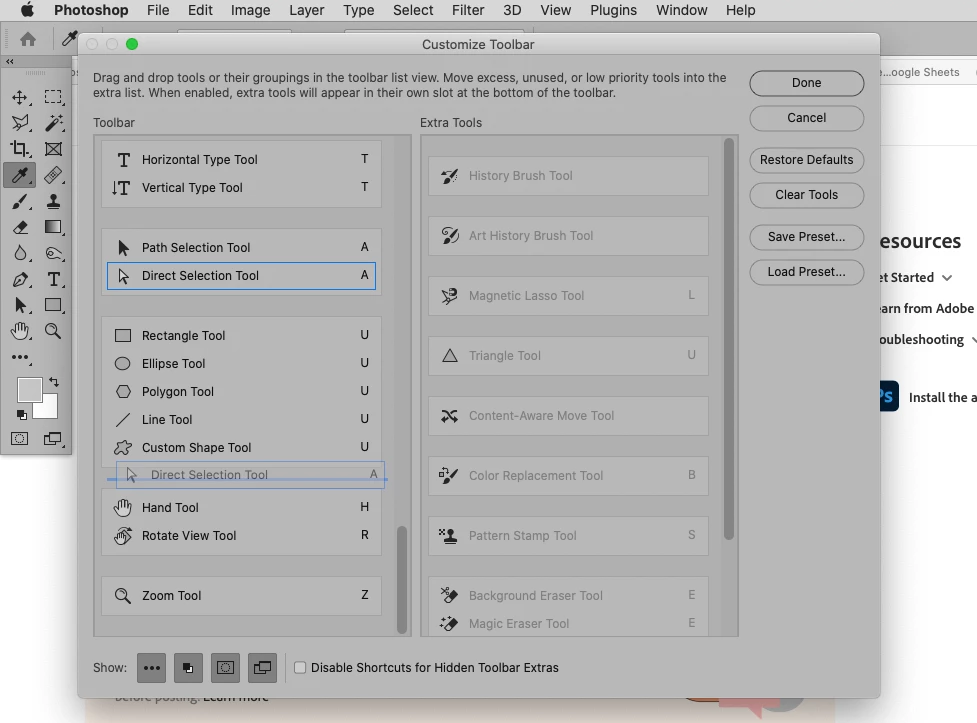Click Restore Defaults button
The image size is (977, 723).
point(806,160)
